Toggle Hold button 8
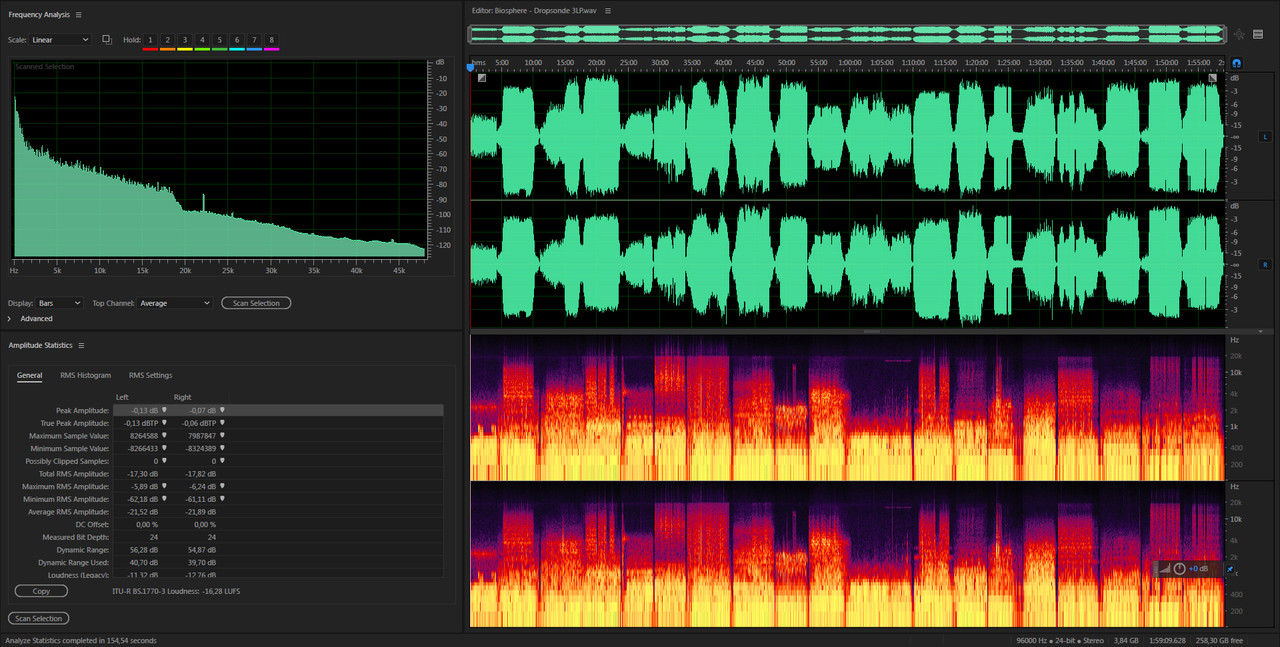Viewport: 1280px width, 647px height. point(272,40)
